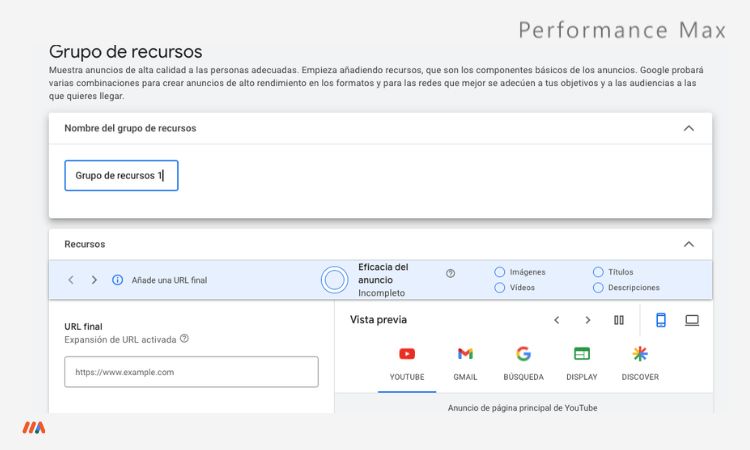The image size is (750, 450).
Task: Open the Búsqueda preview tab
Action: pyautogui.click(x=523, y=363)
